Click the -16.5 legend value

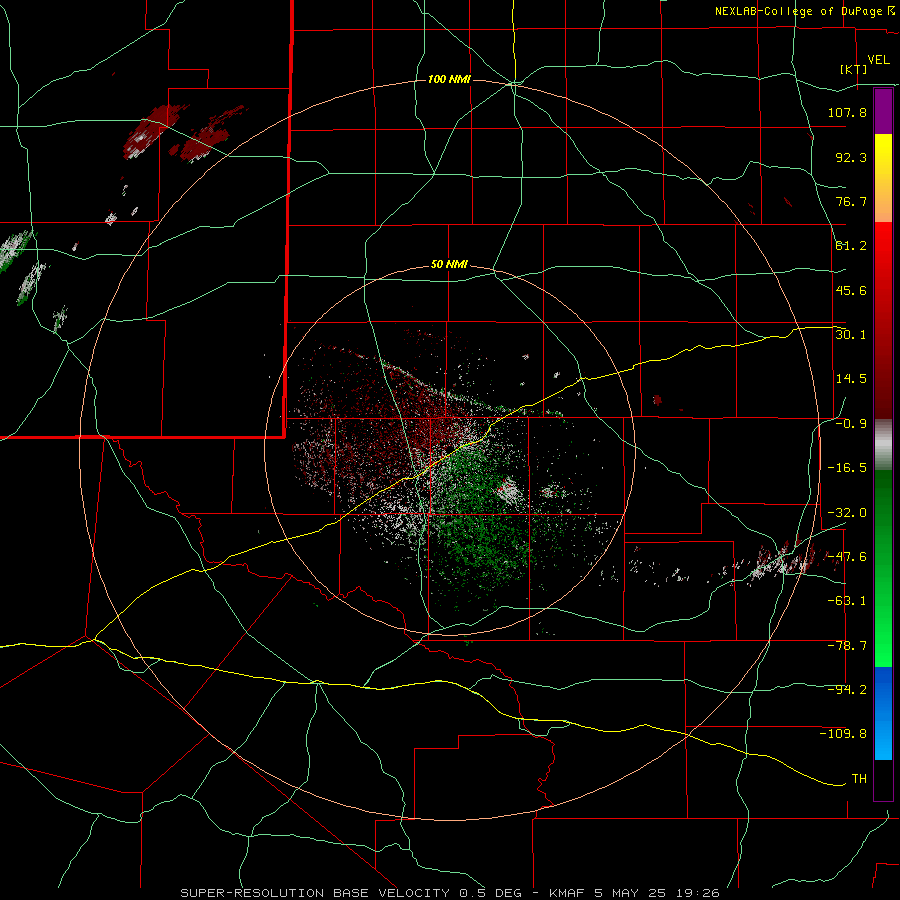tap(847, 468)
